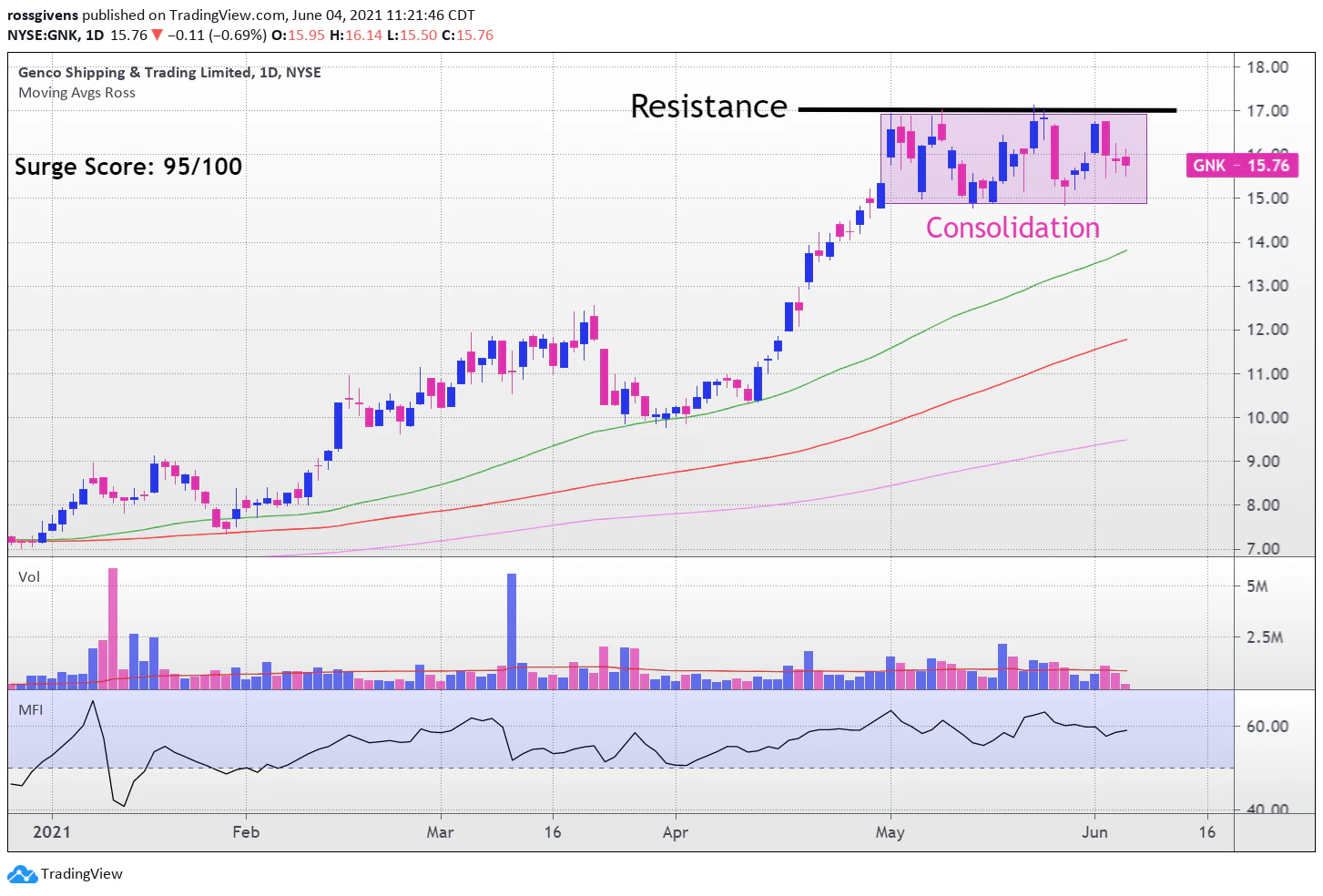The width and height of the screenshot is (1323, 896).
Task: Click the MFI indicator label
Action: (33, 709)
